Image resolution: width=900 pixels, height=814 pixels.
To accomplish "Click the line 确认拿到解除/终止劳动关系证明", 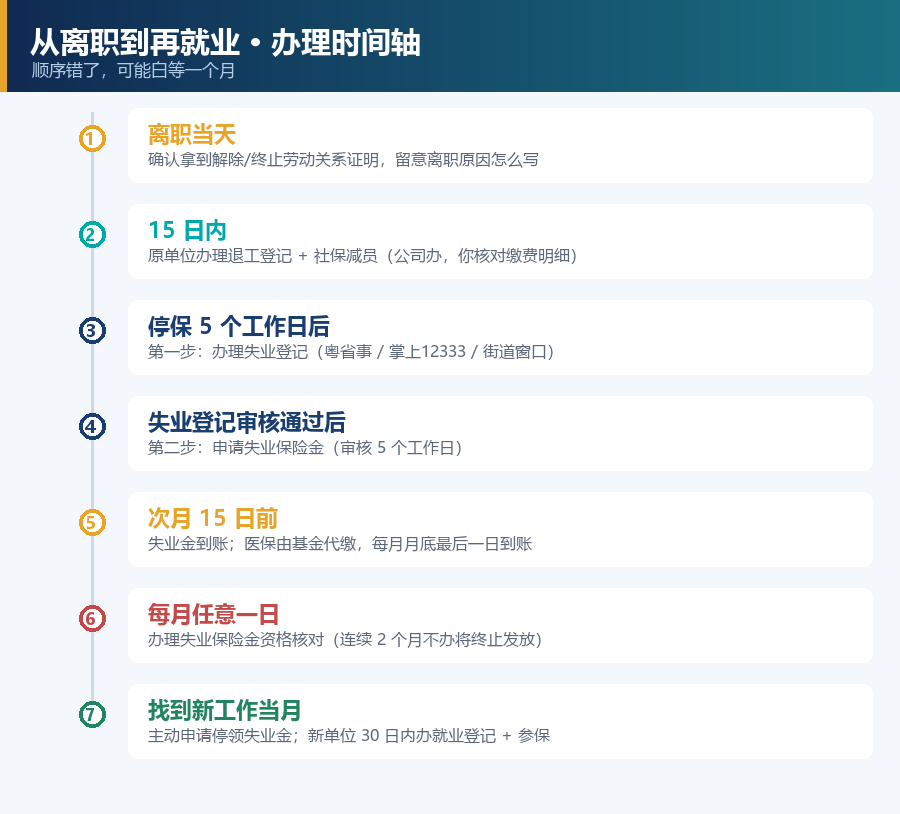I will coord(343,160).
